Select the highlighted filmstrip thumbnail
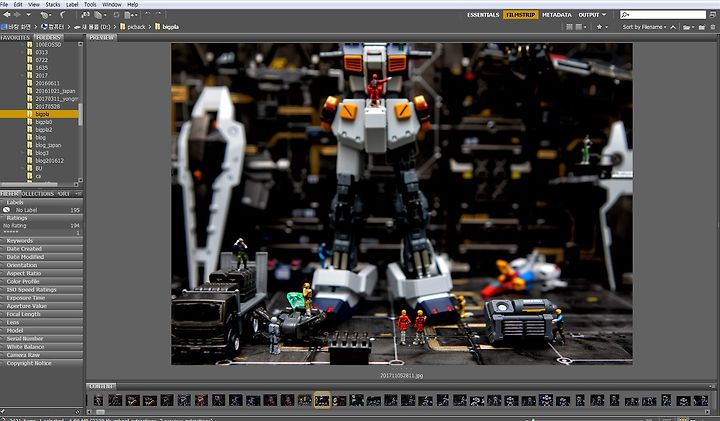This screenshot has height=421, width=720. pyautogui.click(x=322, y=400)
